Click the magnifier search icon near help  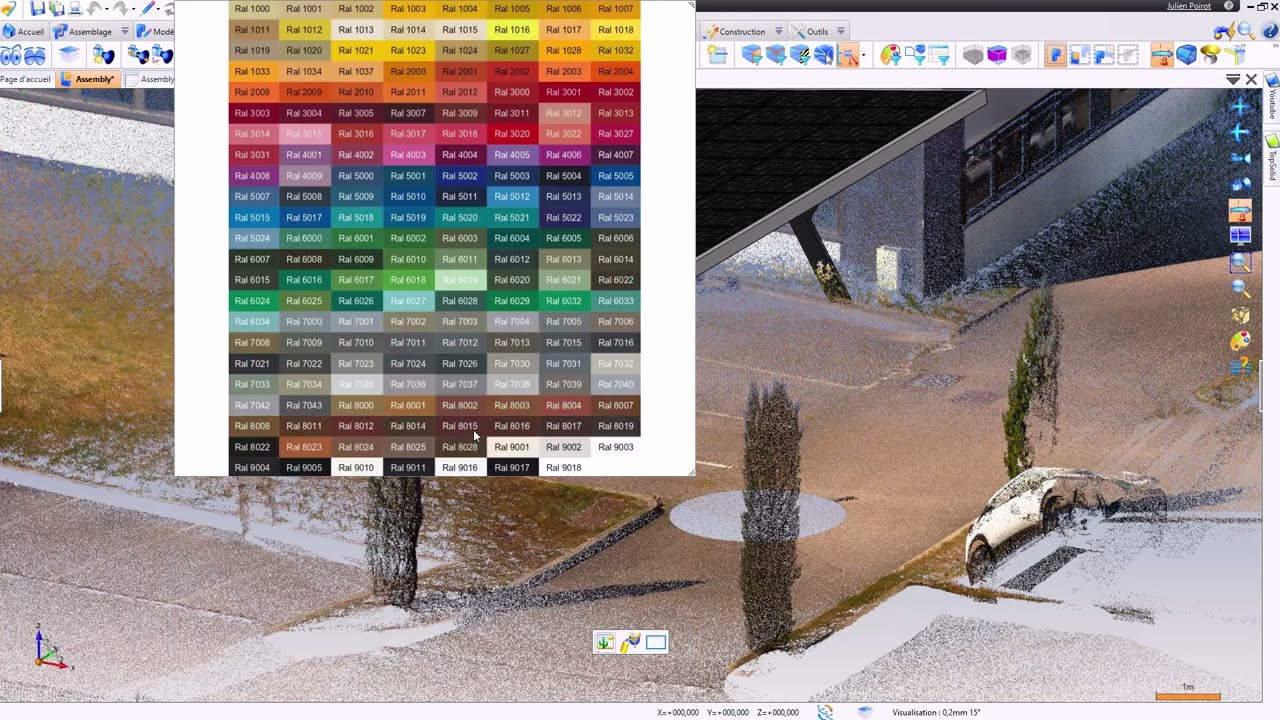pyautogui.click(x=1246, y=31)
